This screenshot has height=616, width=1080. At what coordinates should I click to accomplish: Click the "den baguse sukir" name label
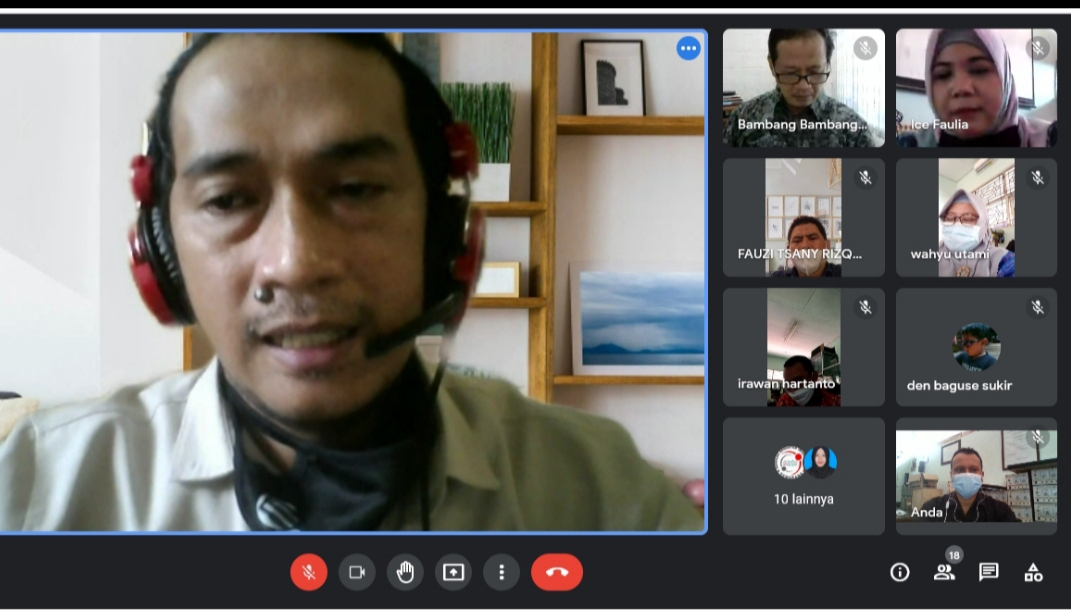tap(959, 385)
